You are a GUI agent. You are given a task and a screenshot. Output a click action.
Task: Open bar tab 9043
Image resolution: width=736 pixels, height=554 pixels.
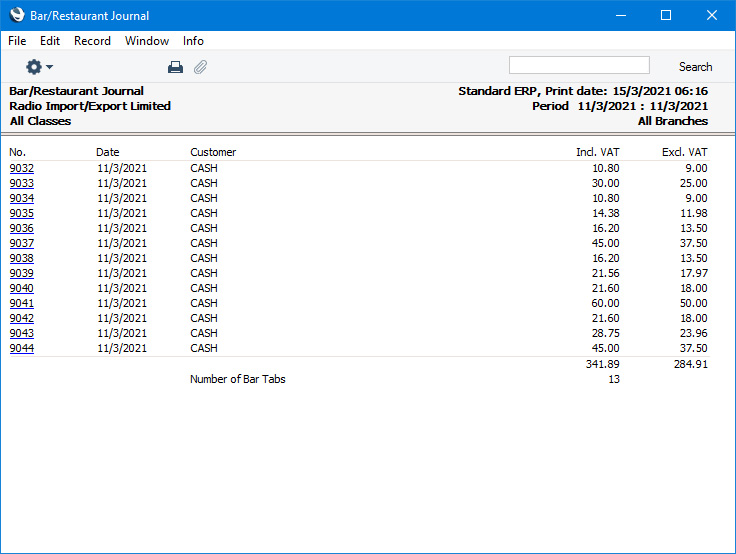tap(22, 333)
